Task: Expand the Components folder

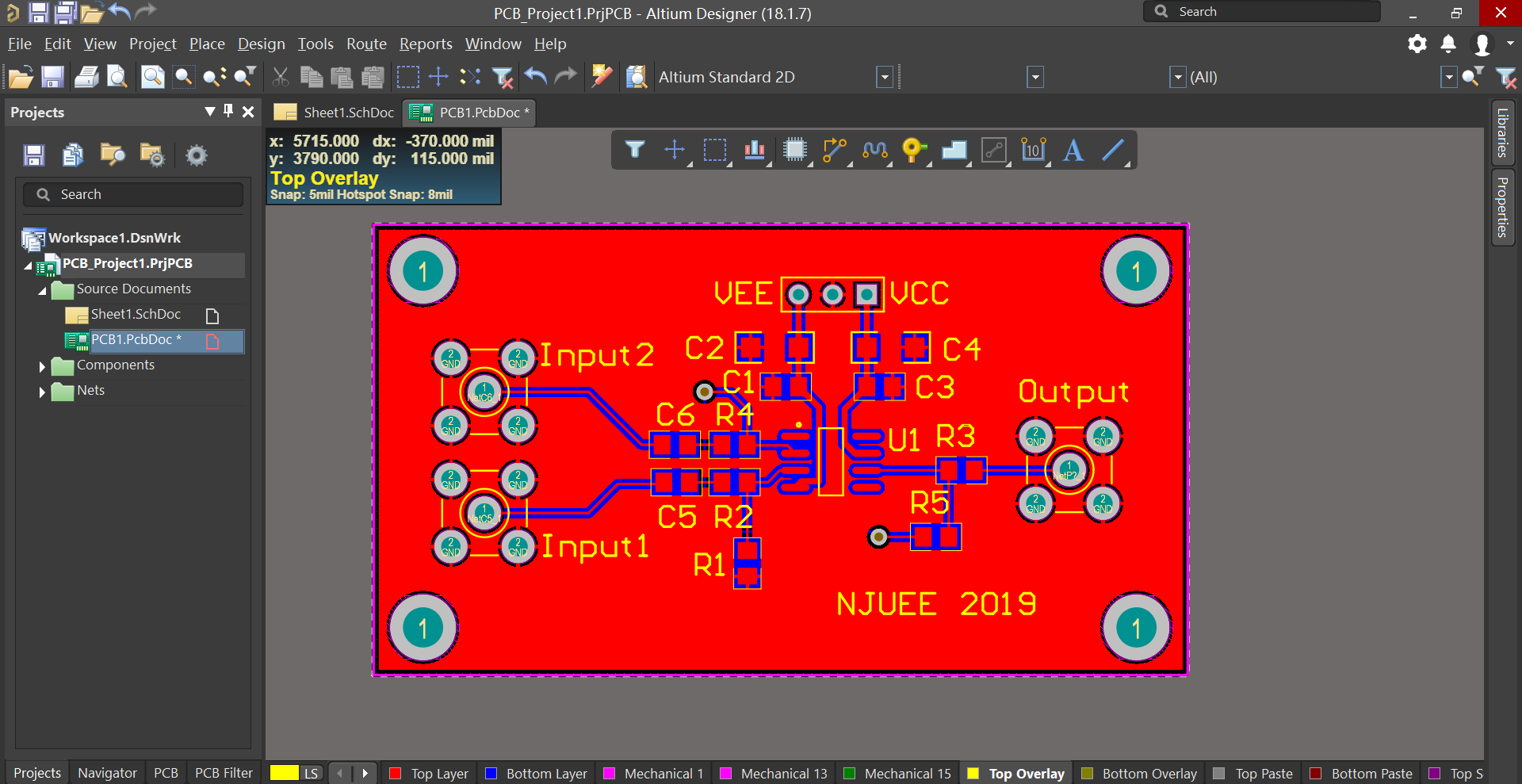Action: pos(42,366)
